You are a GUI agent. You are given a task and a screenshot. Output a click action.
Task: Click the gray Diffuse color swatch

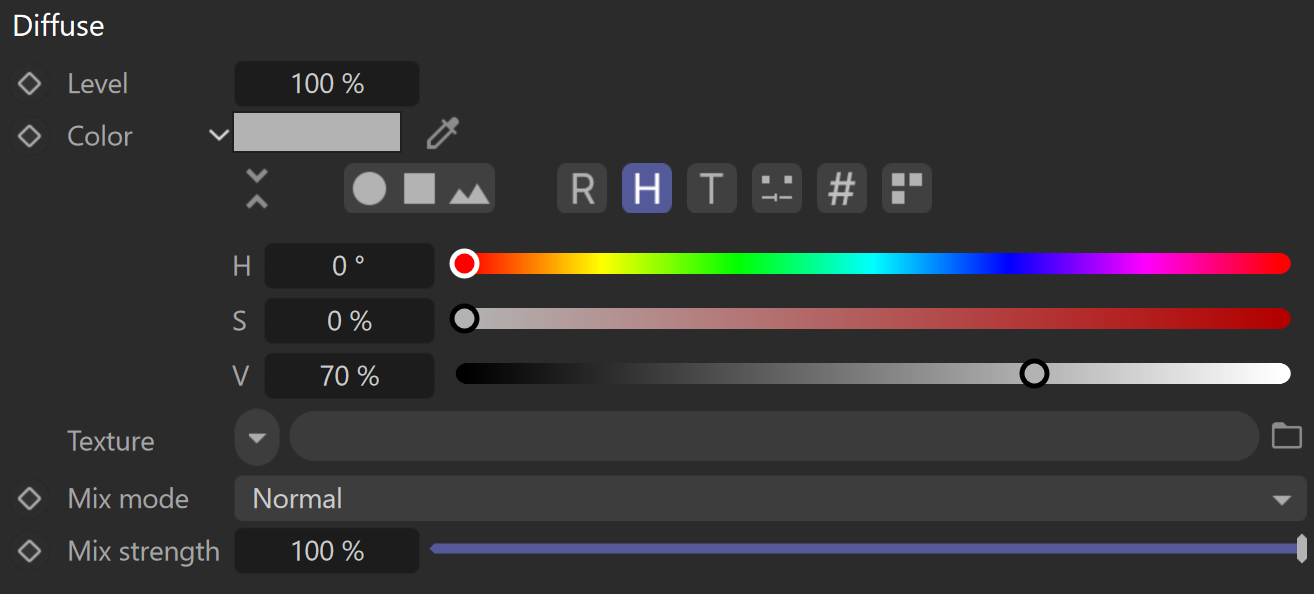click(317, 132)
